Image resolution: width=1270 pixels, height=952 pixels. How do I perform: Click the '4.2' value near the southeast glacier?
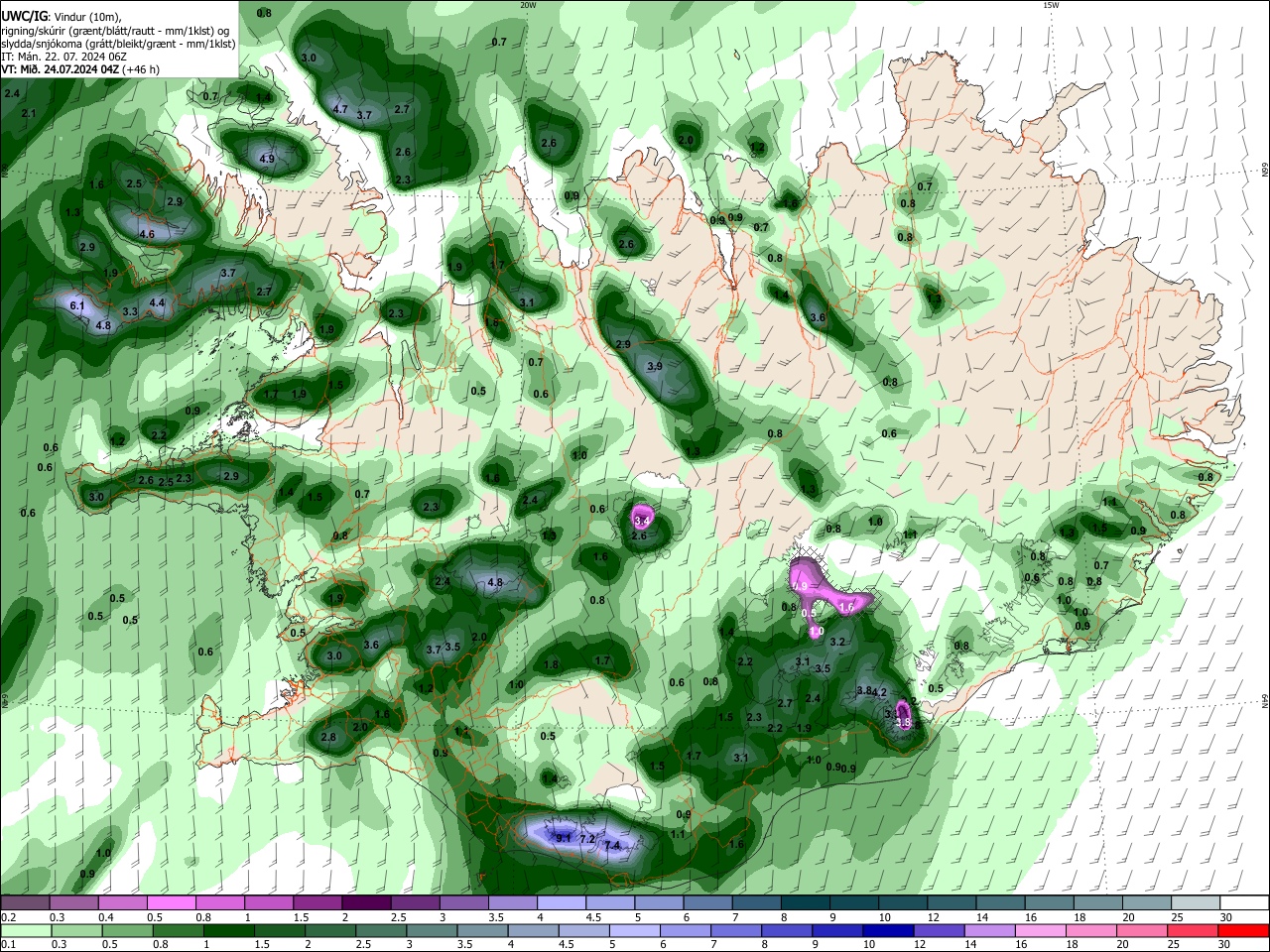[x=879, y=692]
